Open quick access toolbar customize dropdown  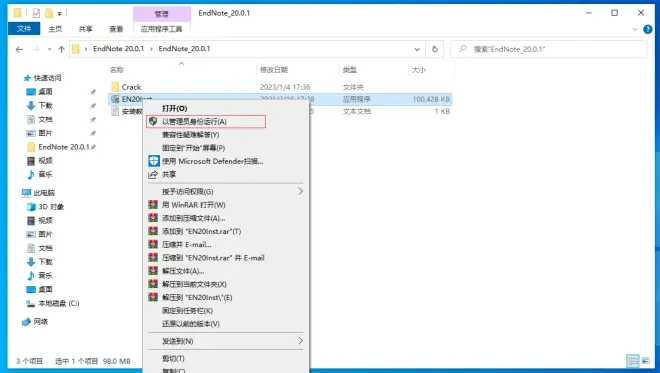pyautogui.click(x=60, y=13)
